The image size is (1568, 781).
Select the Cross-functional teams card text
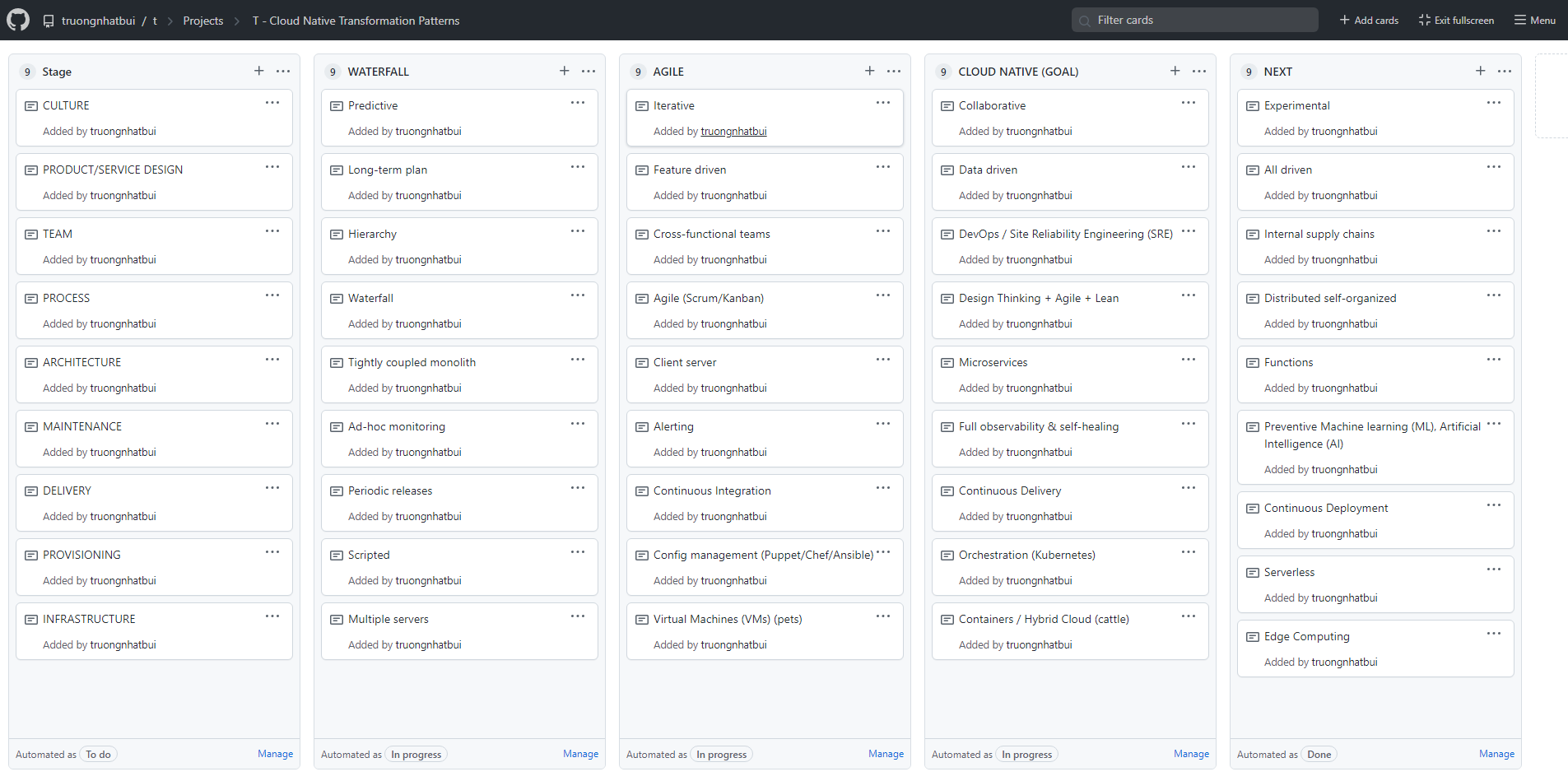pos(712,235)
